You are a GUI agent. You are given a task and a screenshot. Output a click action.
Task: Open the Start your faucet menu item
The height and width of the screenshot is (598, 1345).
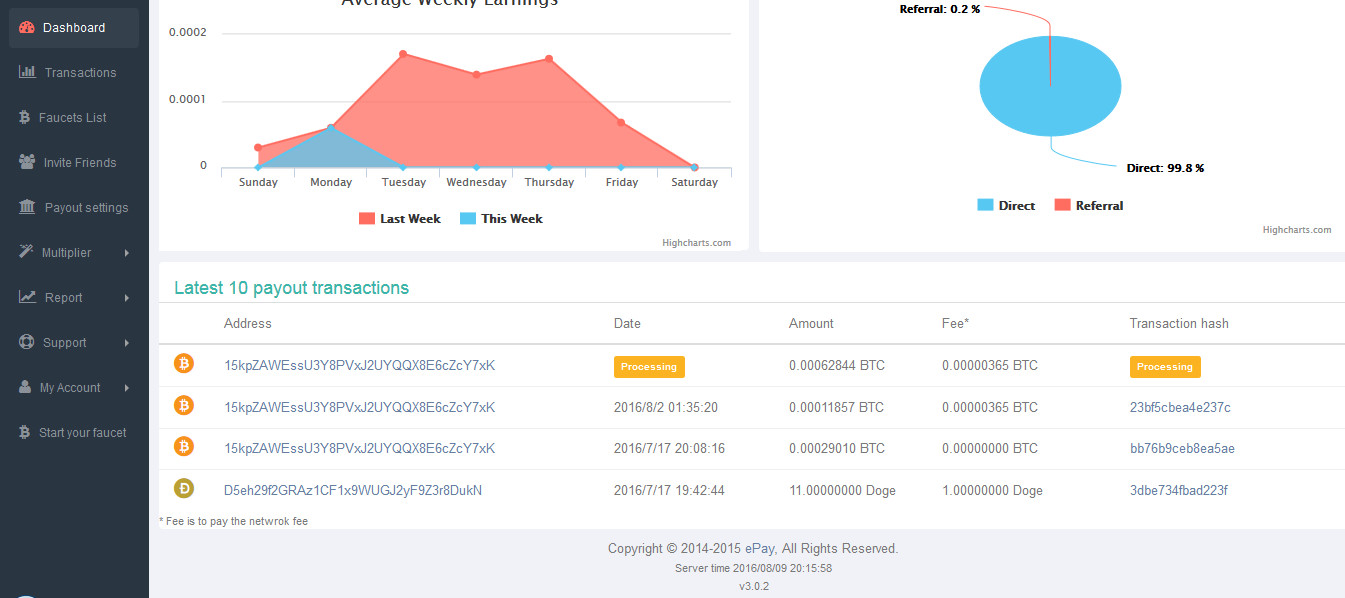[82, 433]
